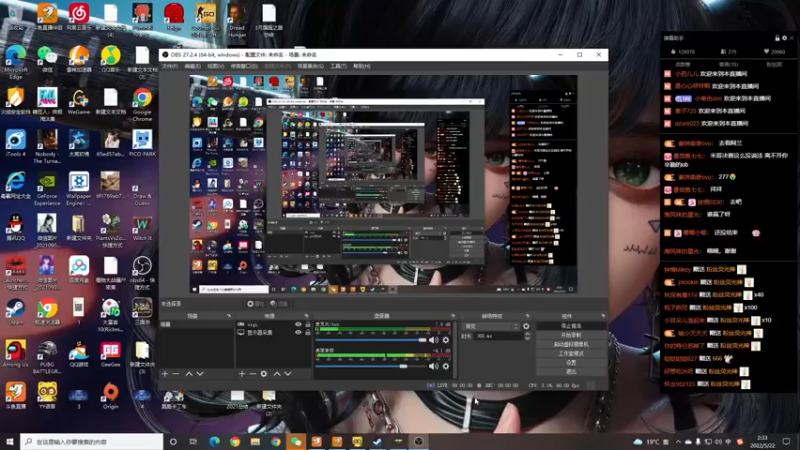Open the 编辑 Edit menu in OBS
Viewport: 800px width, 450px height.
pos(192,66)
